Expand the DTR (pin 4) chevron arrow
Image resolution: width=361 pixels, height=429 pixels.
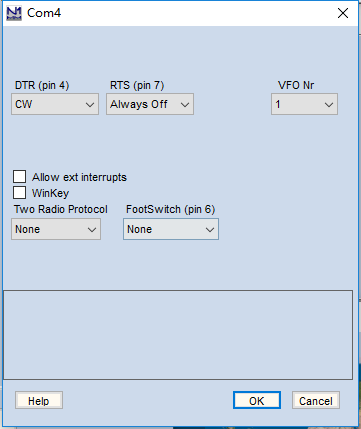[x=90, y=105]
